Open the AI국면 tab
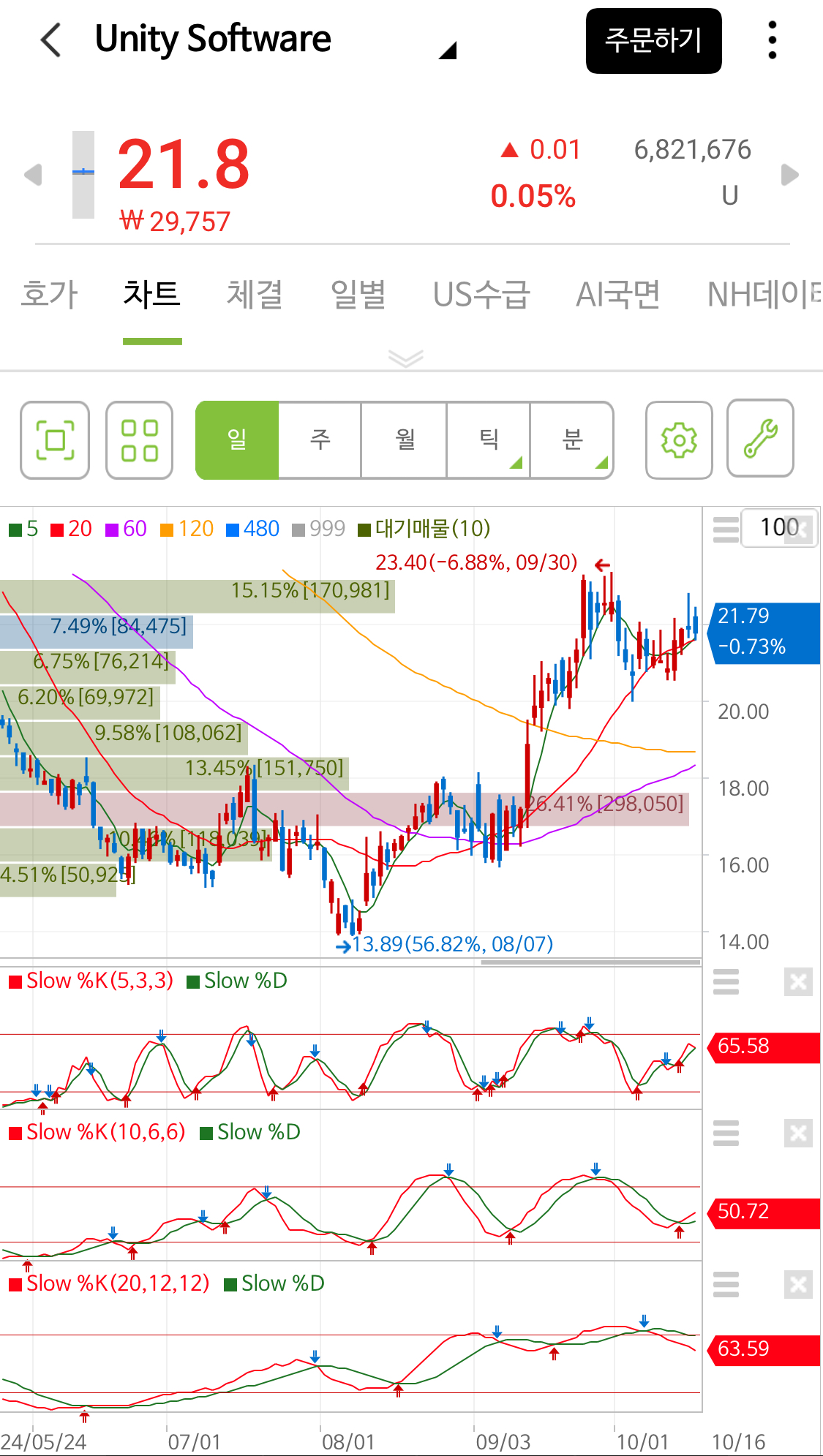This screenshot has width=823, height=1456. 618,295
